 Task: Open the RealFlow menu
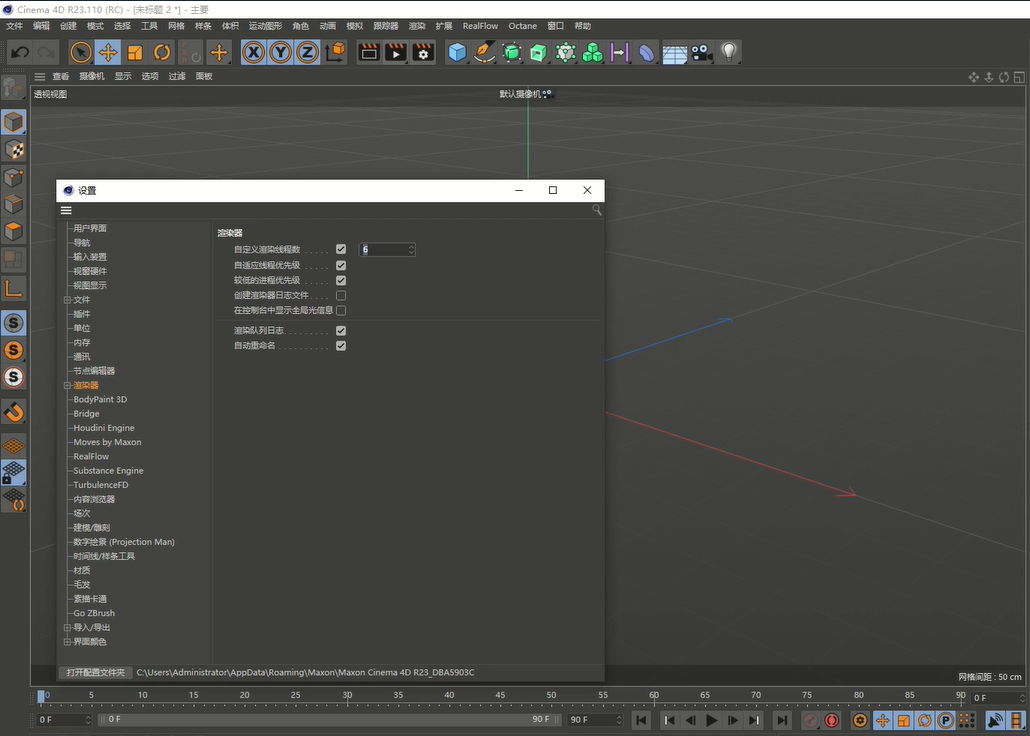pos(480,26)
